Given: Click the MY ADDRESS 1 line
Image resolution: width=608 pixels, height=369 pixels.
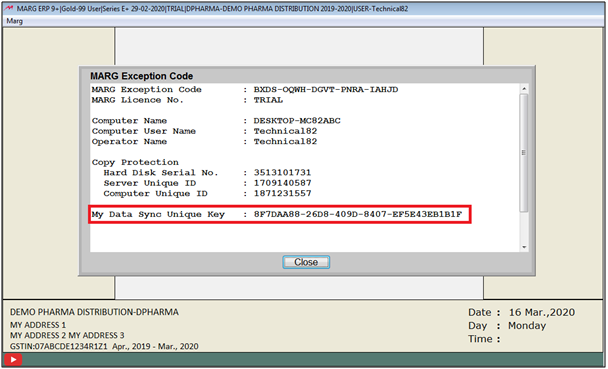Looking at the screenshot, I should (38, 325).
